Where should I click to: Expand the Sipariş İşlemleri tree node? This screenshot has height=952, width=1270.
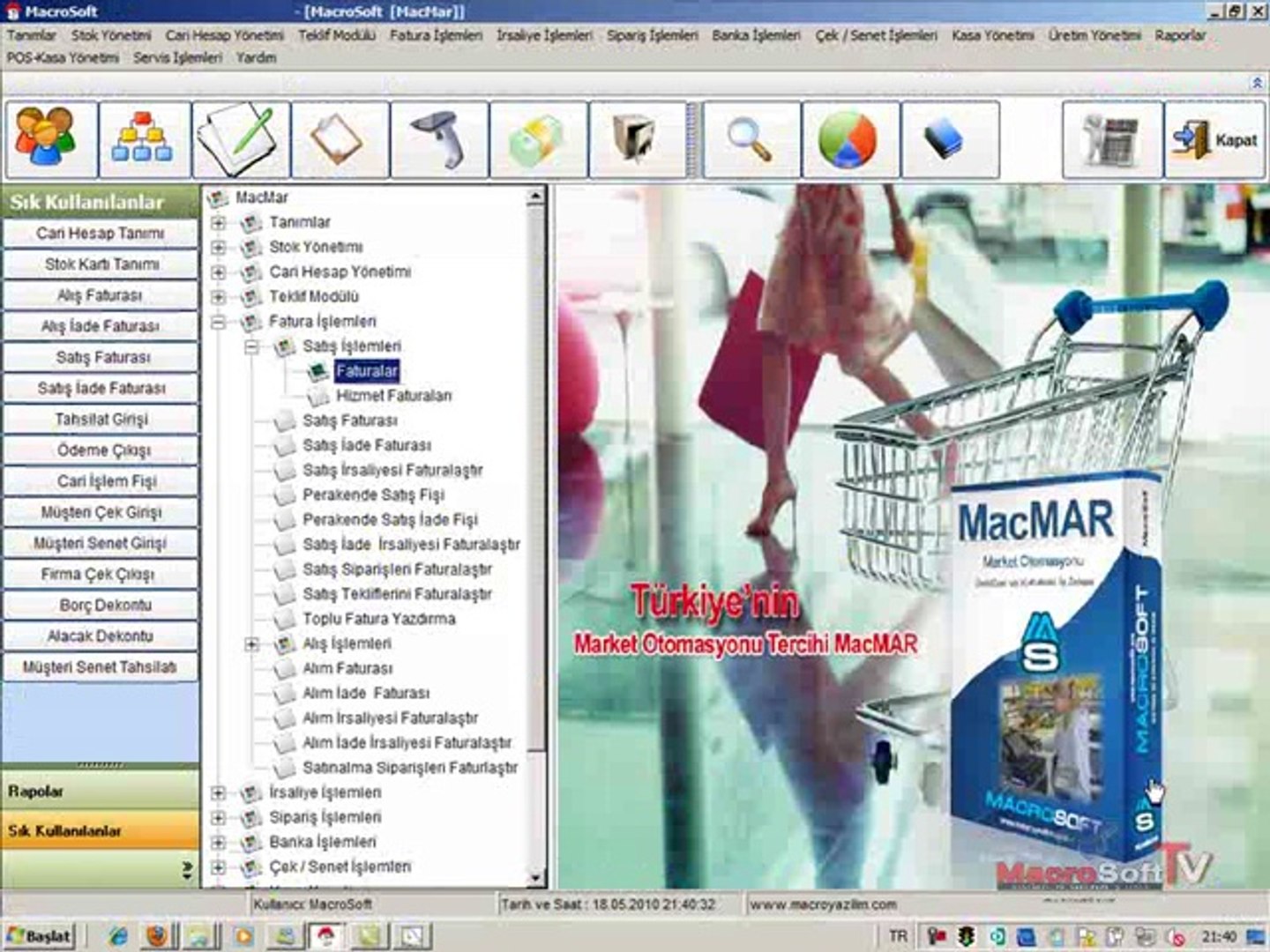pos(219,818)
